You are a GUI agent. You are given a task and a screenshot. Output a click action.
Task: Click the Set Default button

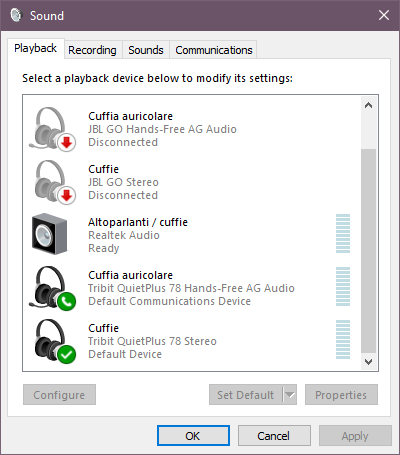pyautogui.click(x=246, y=395)
